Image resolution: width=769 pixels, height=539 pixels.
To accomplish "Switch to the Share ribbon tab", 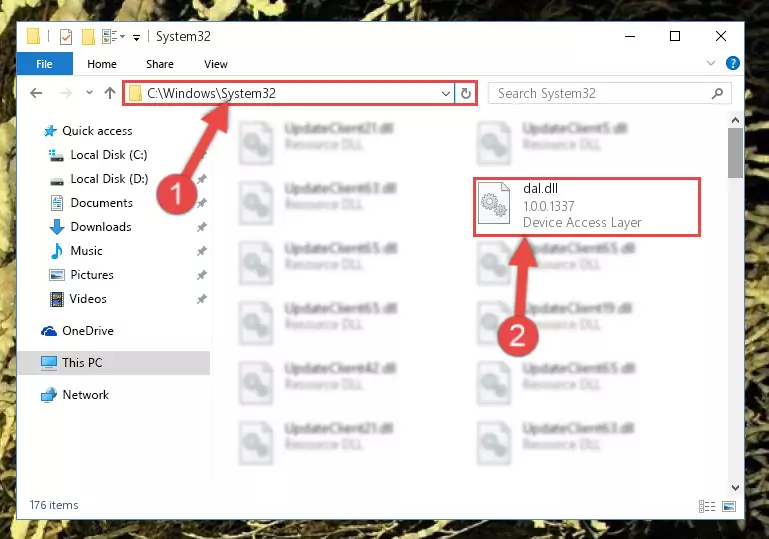I will 160,64.
